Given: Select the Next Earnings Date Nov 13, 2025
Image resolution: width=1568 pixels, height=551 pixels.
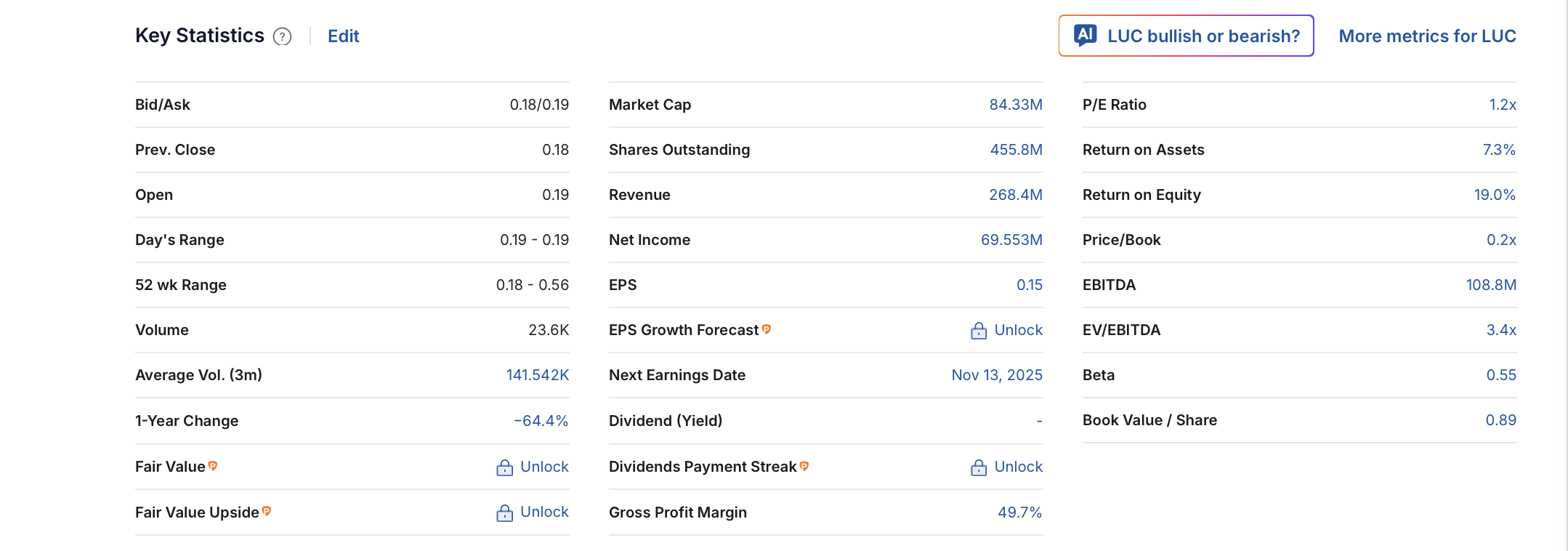Looking at the screenshot, I should pos(996,375).
